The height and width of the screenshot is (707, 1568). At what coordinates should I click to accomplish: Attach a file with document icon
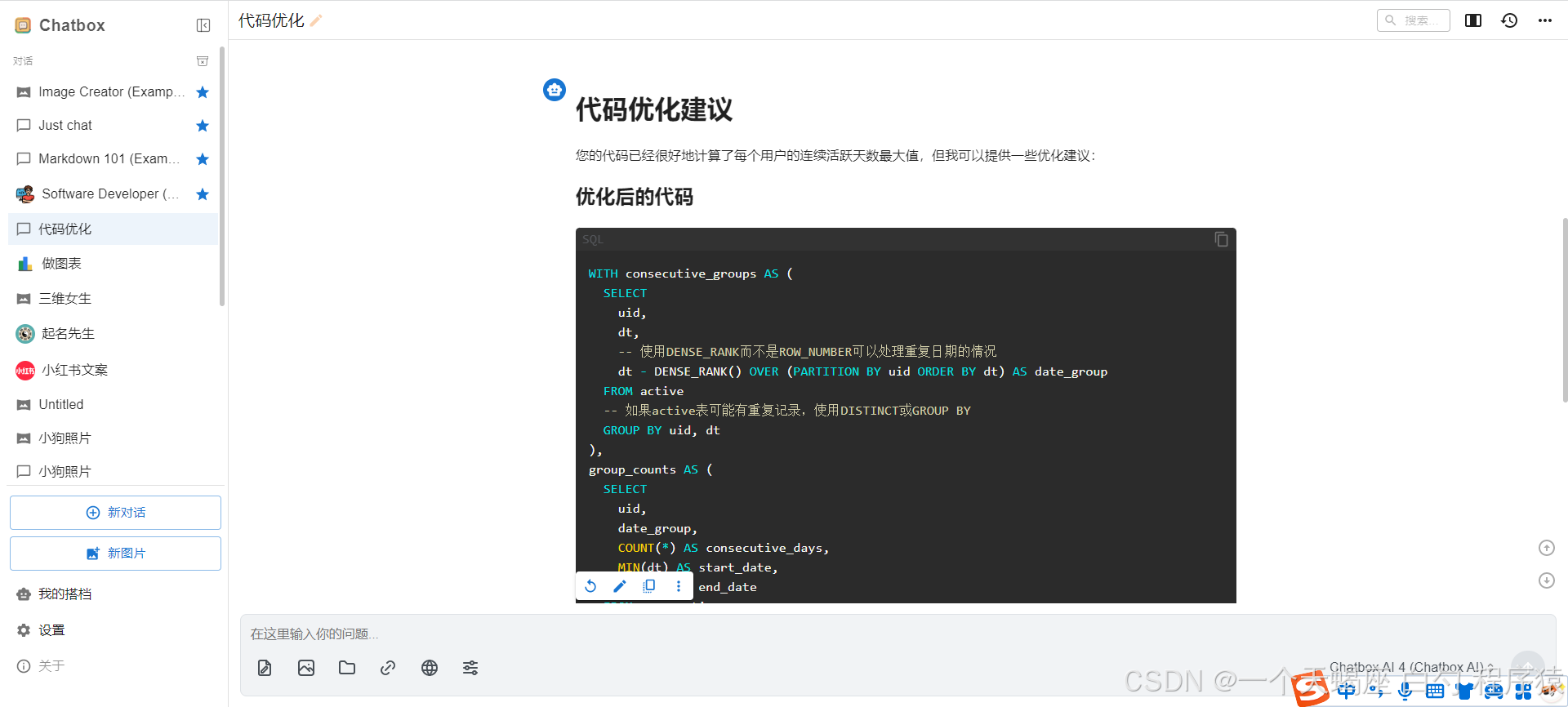click(265, 668)
